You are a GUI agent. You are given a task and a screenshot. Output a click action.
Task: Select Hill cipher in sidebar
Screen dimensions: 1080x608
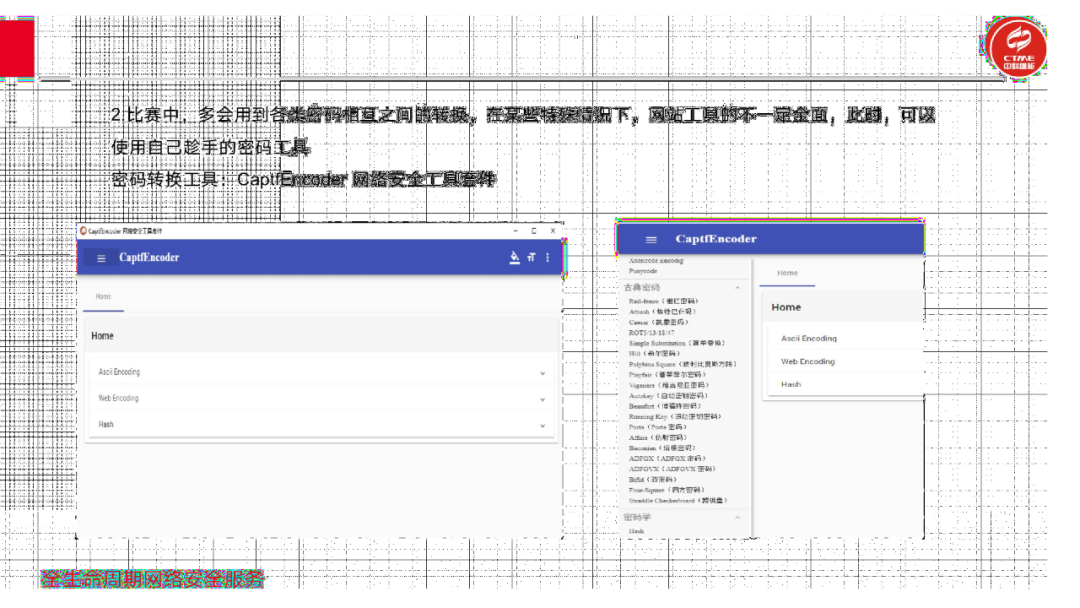point(654,353)
